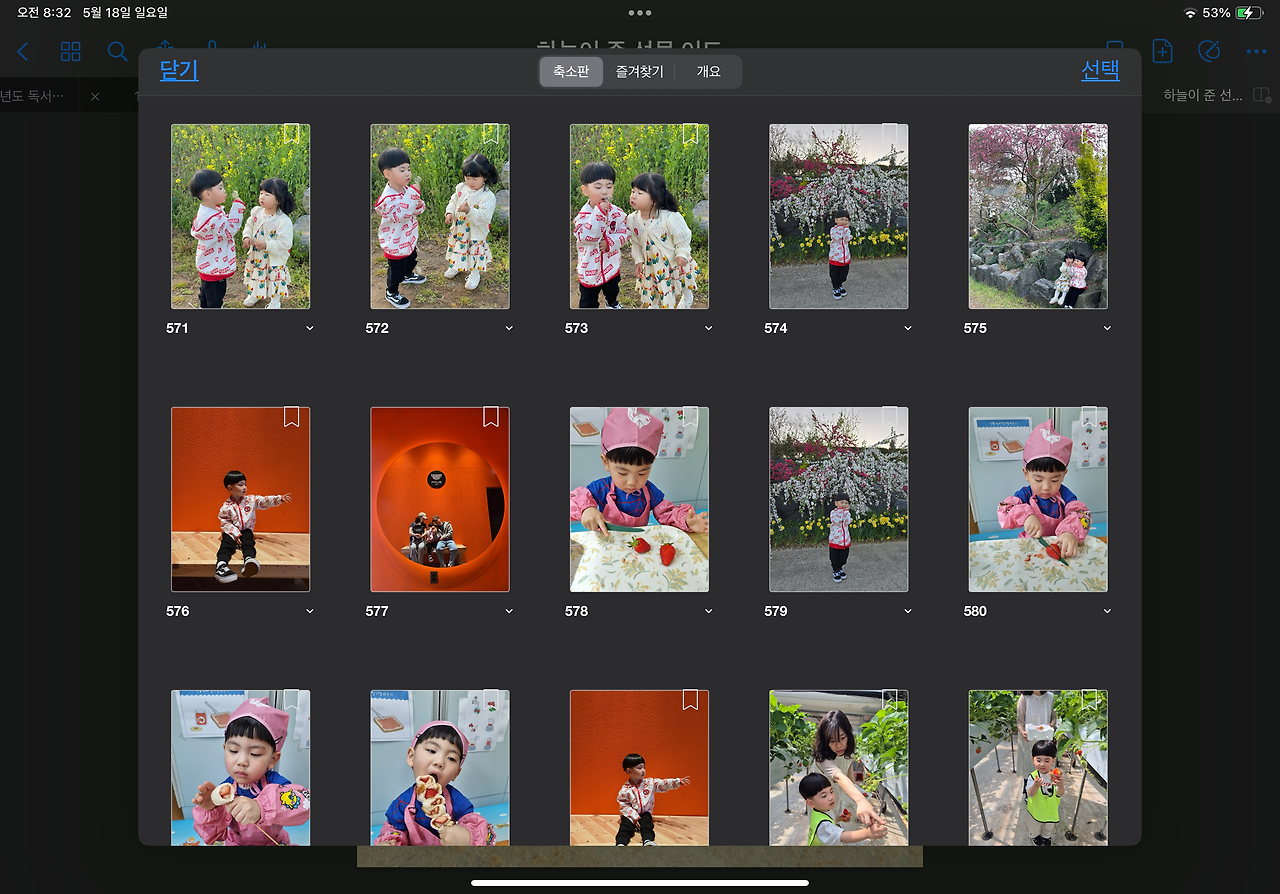Viewport: 1280px width, 894px height.
Task: Open the share/export icon in the top toolbar
Action: tap(166, 47)
